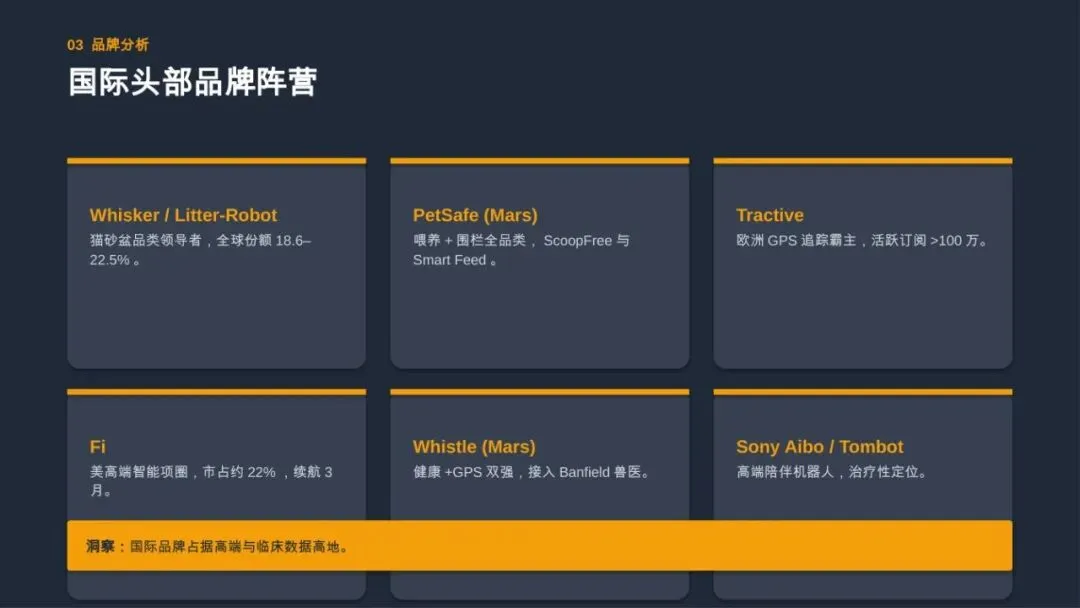Select the slide title "国际头部品牌阵营"
This screenshot has width=1080, height=608.
(x=192, y=82)
